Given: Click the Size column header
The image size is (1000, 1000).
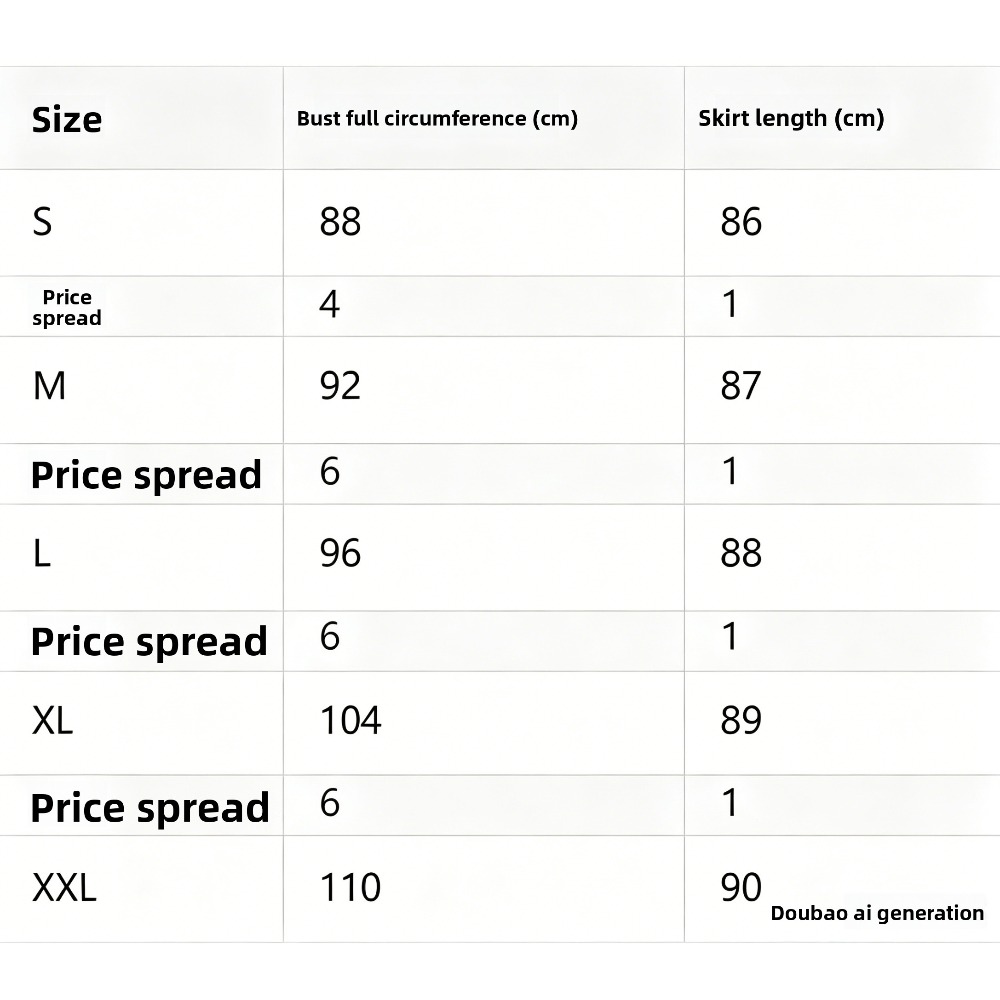Looking at the screenshot, I should pyautogui.click(x=67, y=119).
